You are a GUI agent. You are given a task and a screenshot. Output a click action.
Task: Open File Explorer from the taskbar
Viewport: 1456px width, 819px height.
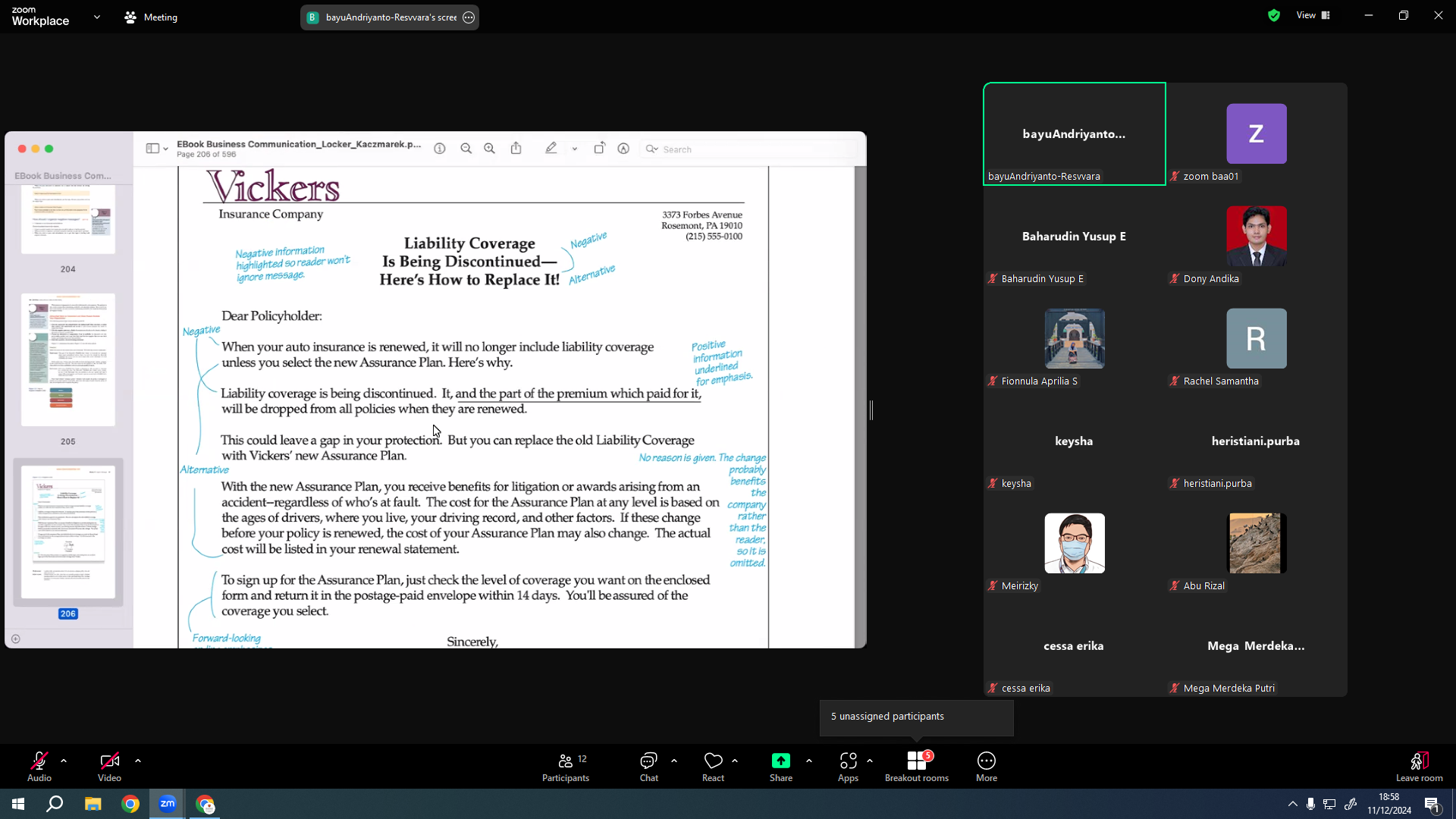(x=93, y=804)
